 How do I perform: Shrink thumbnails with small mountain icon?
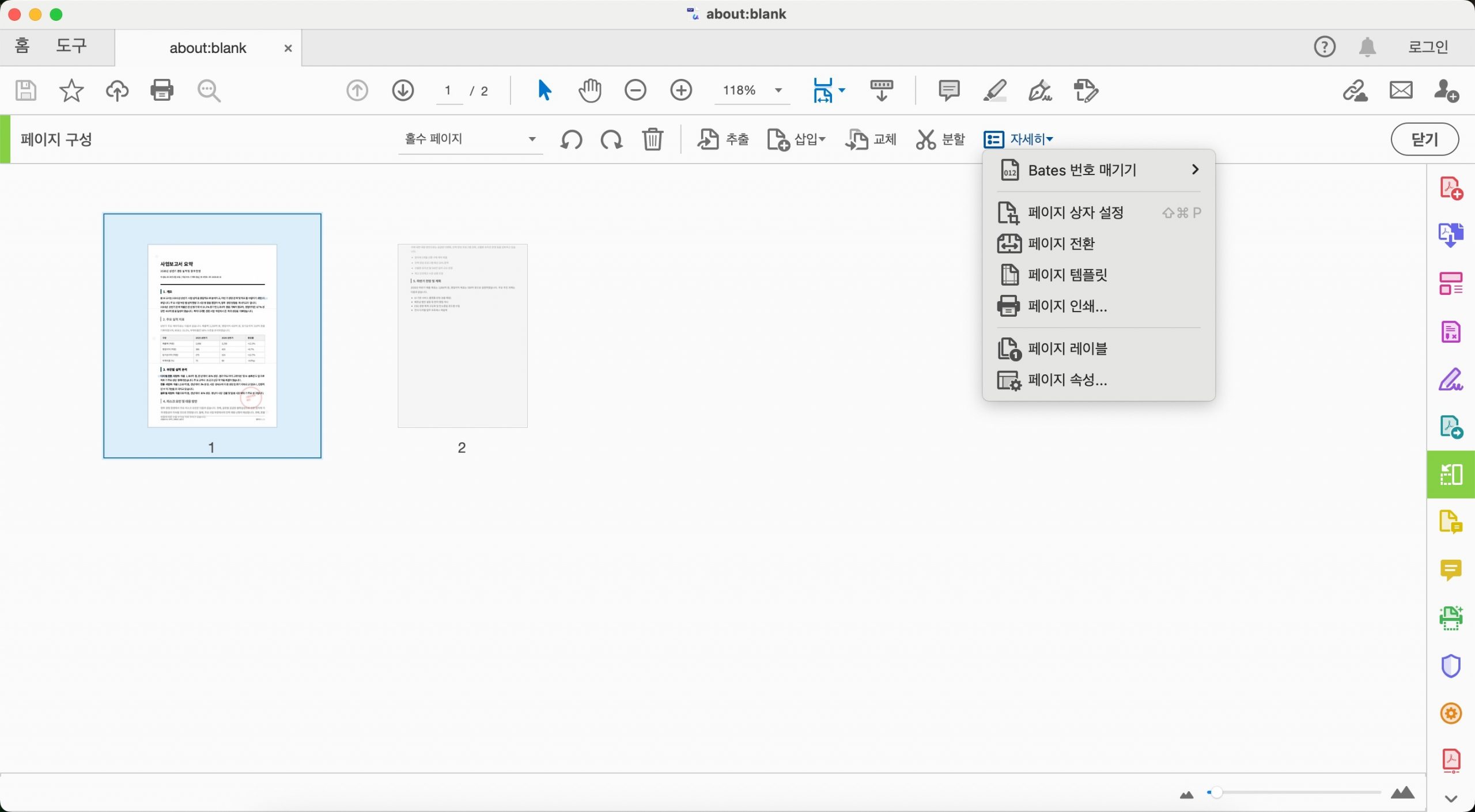(x=1186, y=795)
